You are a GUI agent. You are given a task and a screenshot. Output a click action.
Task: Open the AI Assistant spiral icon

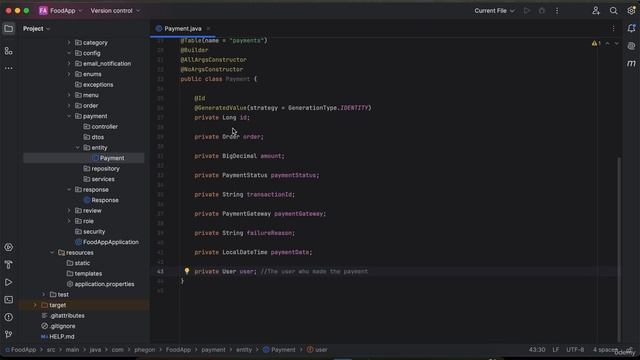(x=631, y=46)
